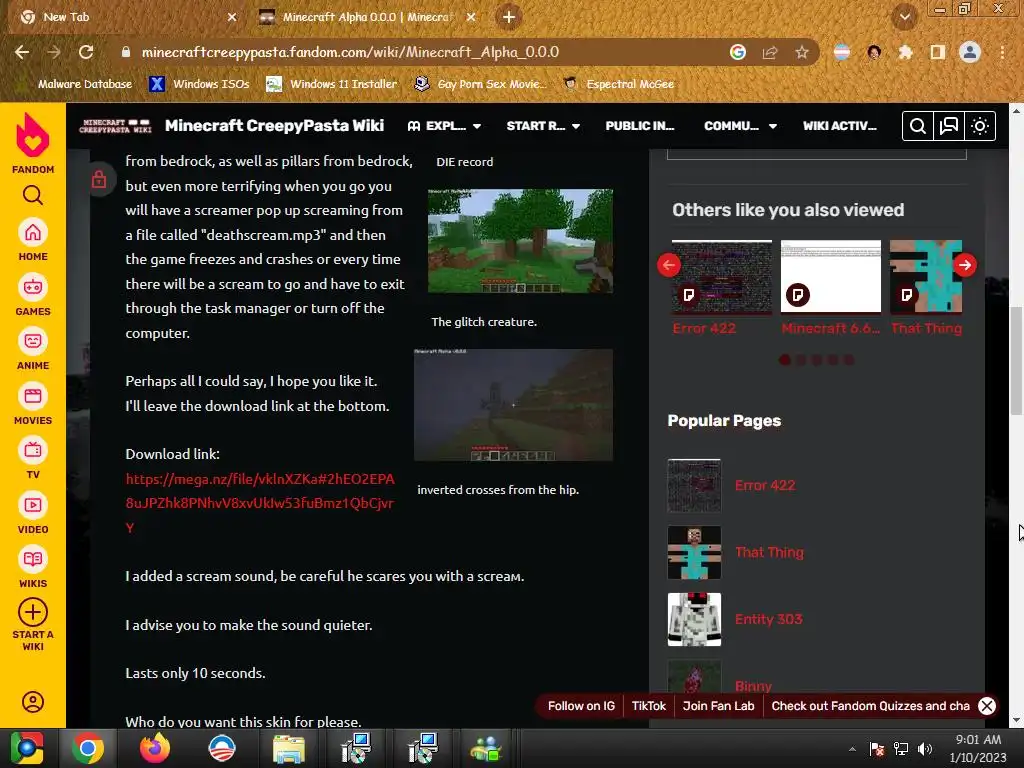
Task: Open the Wikis section icon
Action: [33, 560]
